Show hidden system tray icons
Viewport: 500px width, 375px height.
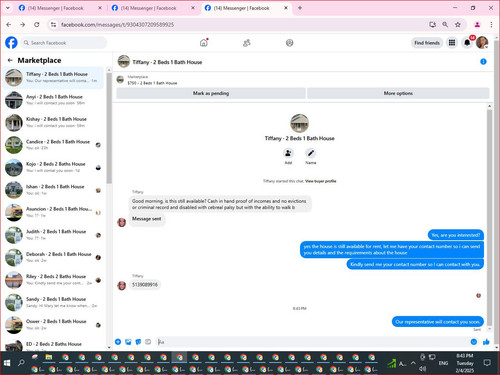pos(413,363)
